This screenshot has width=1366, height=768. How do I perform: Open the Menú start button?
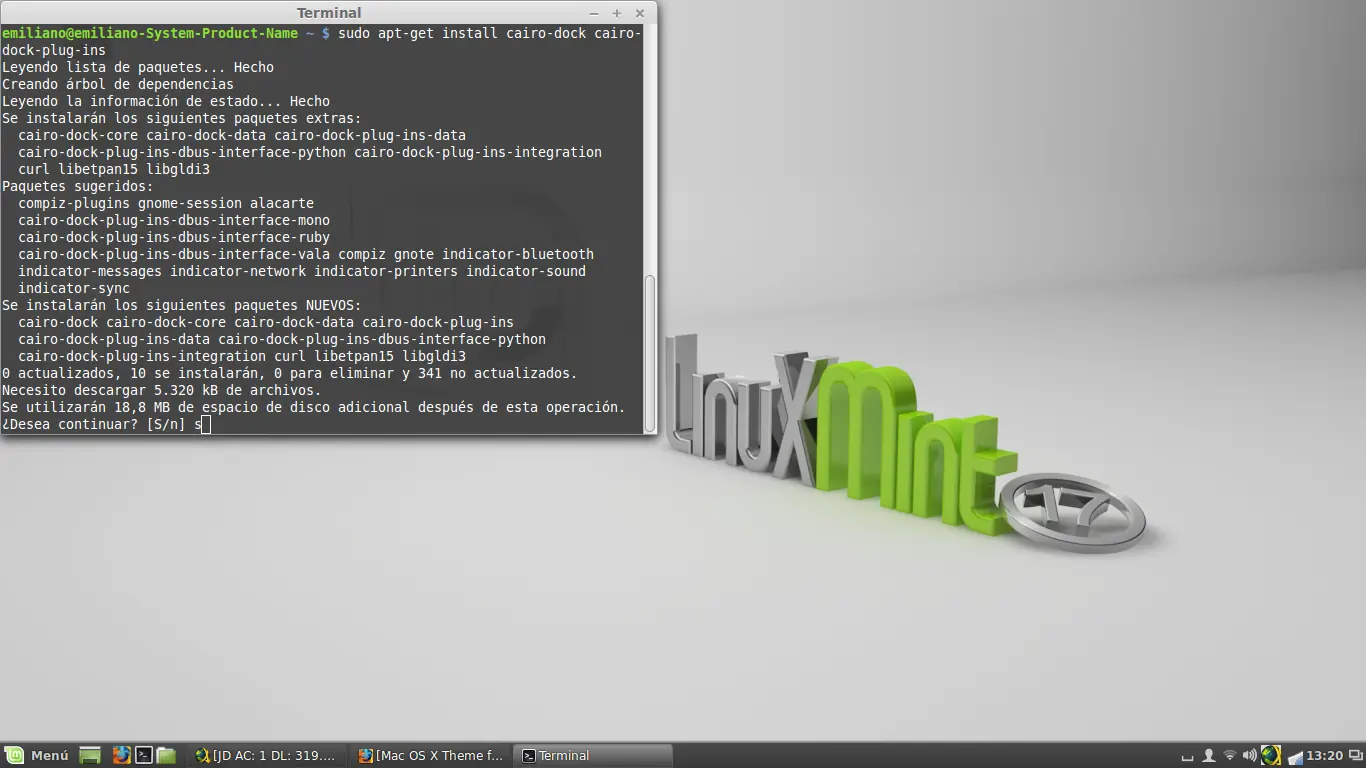click(x=36, y=756)
